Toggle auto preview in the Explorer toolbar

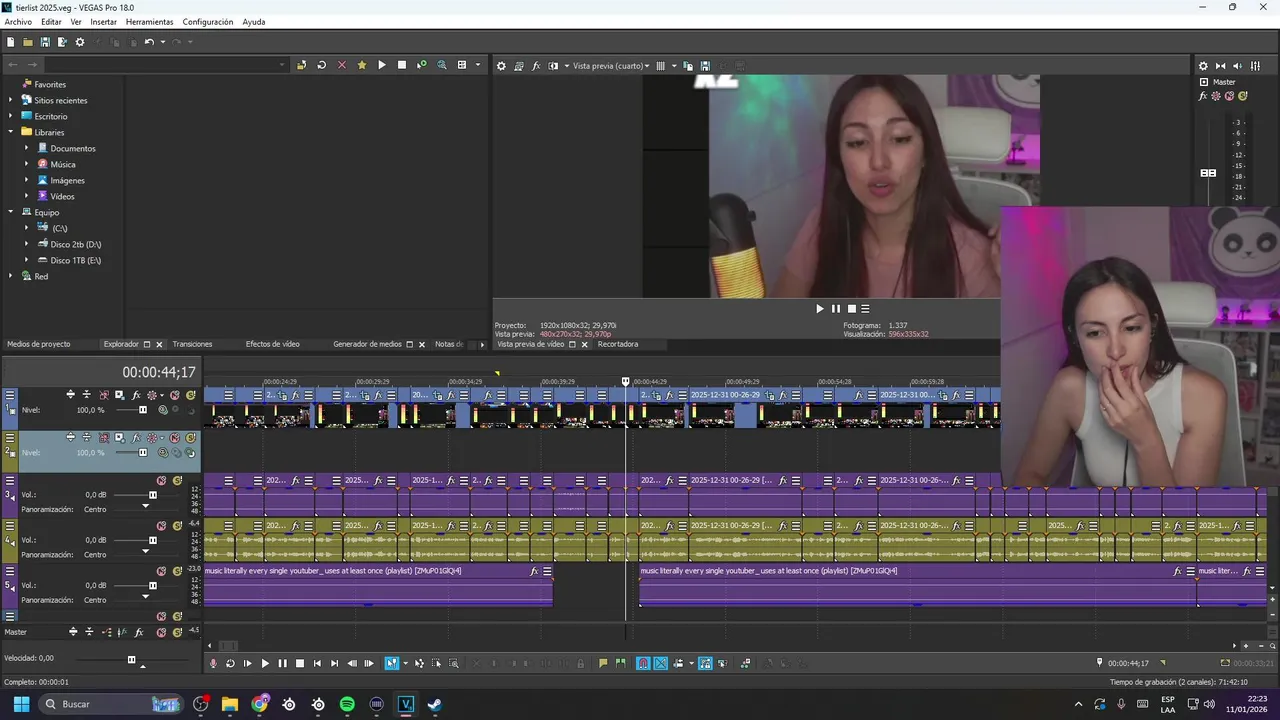[421, 65]
